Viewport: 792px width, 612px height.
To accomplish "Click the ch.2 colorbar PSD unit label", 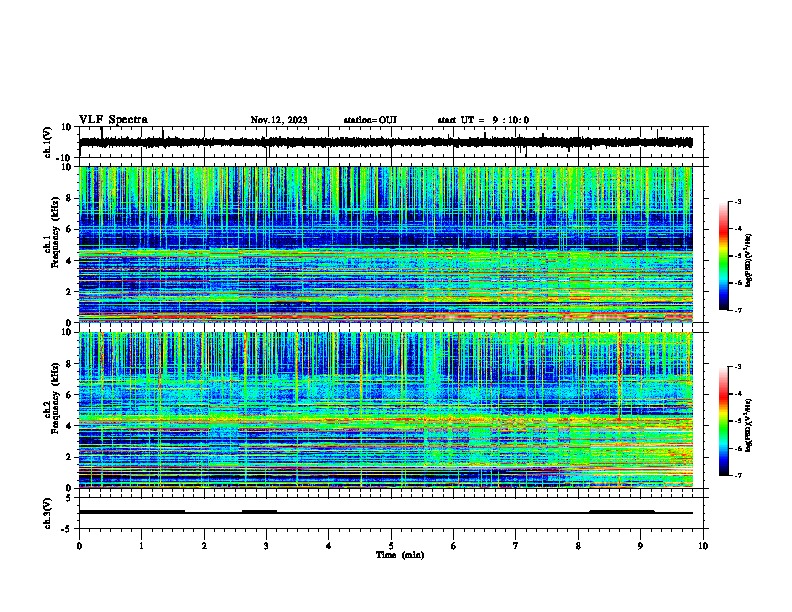I will pyautogui.click(x=749, y=425).
